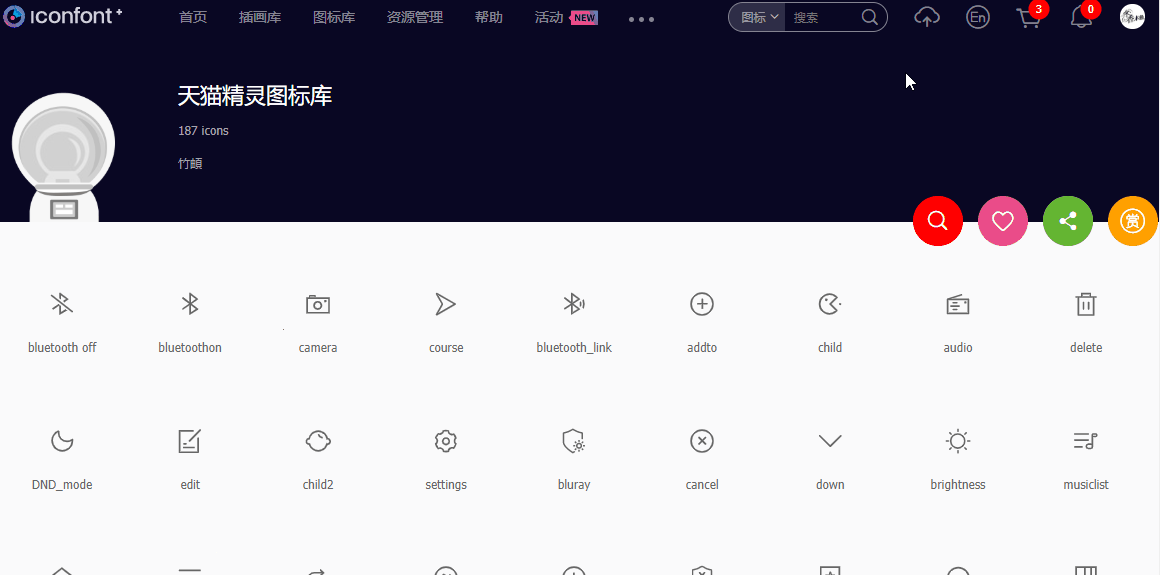Viewport: 1160px width, 575px height.
Task: Select the down chevron icon
Action: [x=830, y=442]
